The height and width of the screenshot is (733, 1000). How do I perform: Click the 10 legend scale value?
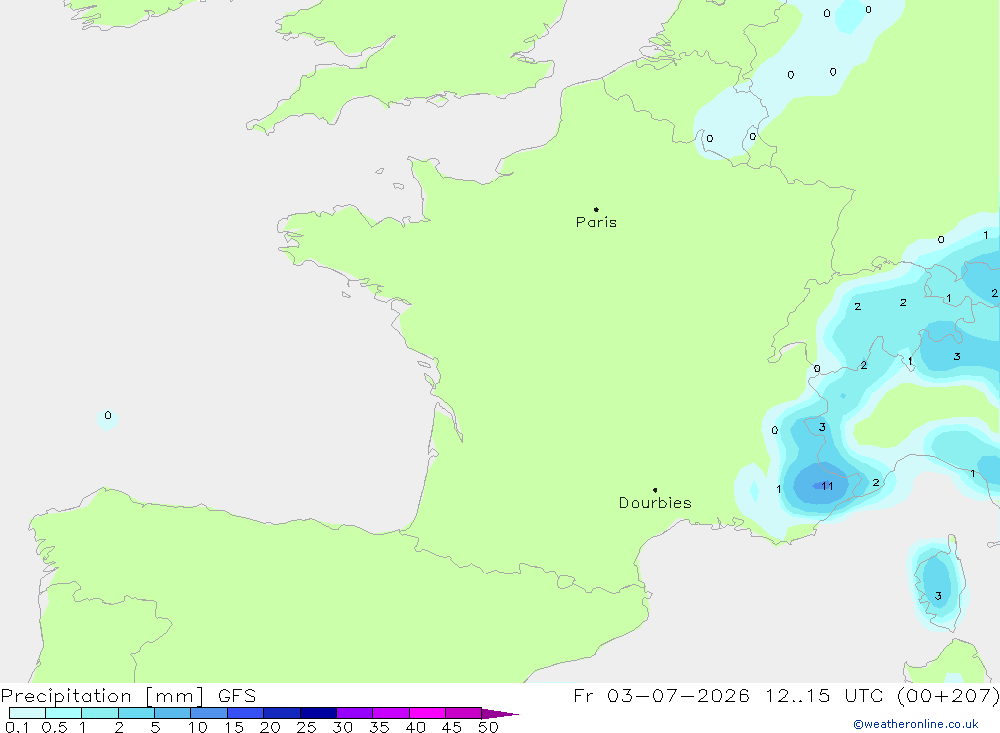(198, 727)
